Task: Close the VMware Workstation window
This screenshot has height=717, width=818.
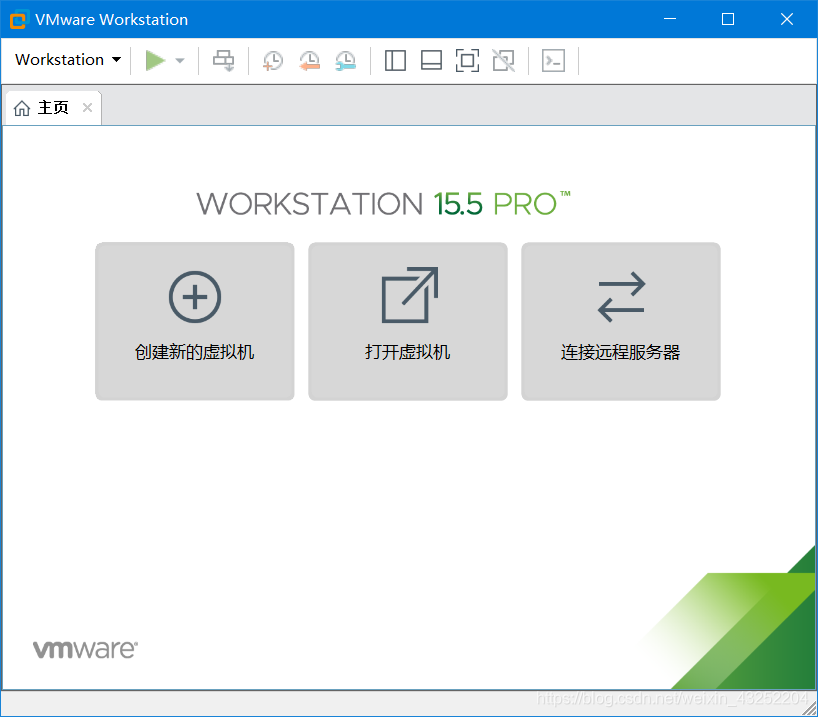Action: pos(787,19)
